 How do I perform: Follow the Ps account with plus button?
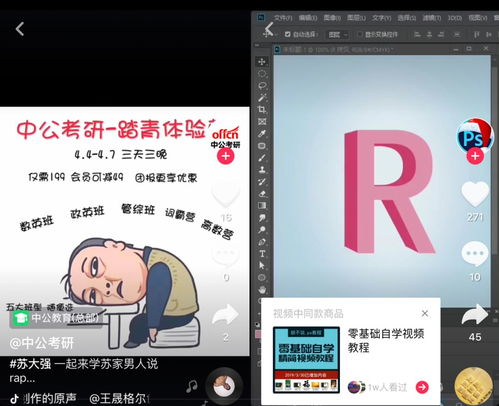475,156
